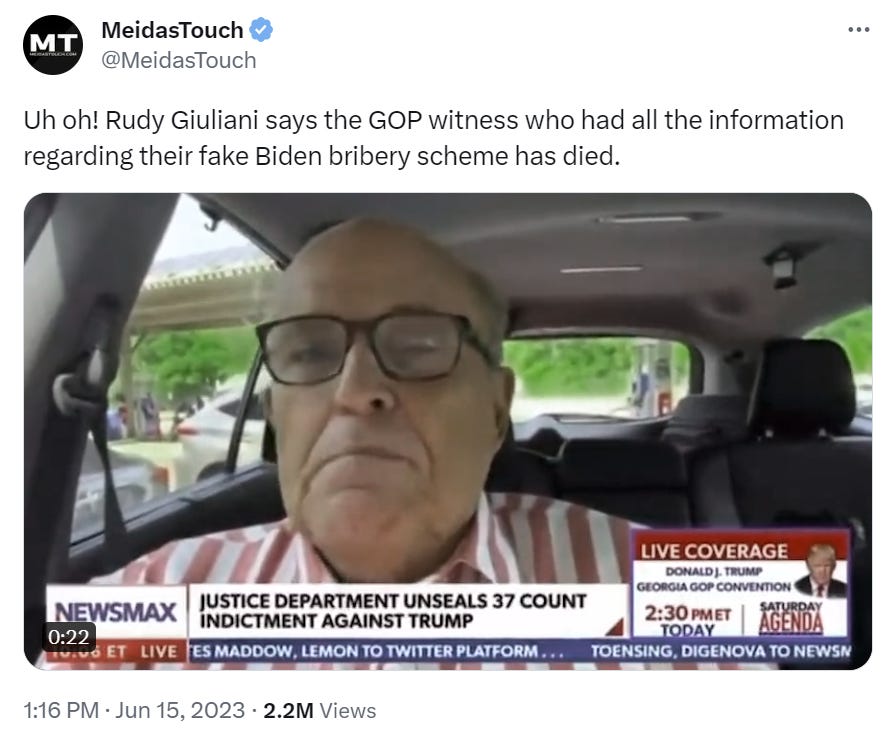Click the Toensing, Digenova ticker text
The image size is (896, 740).
(720, 651)
